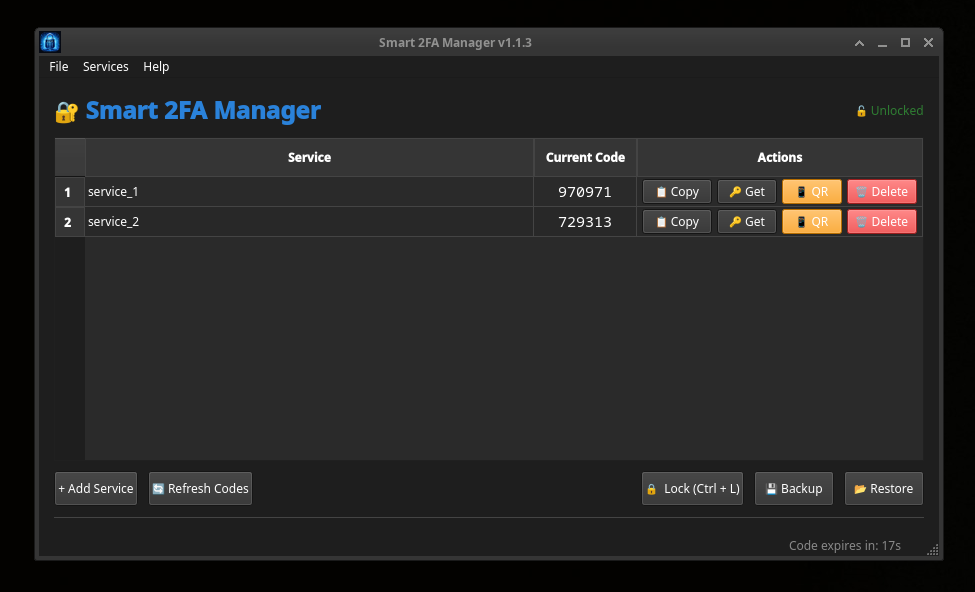Screen dimensions: 975x592
Task: Open the File menu
Action: (x=58, y=67)
